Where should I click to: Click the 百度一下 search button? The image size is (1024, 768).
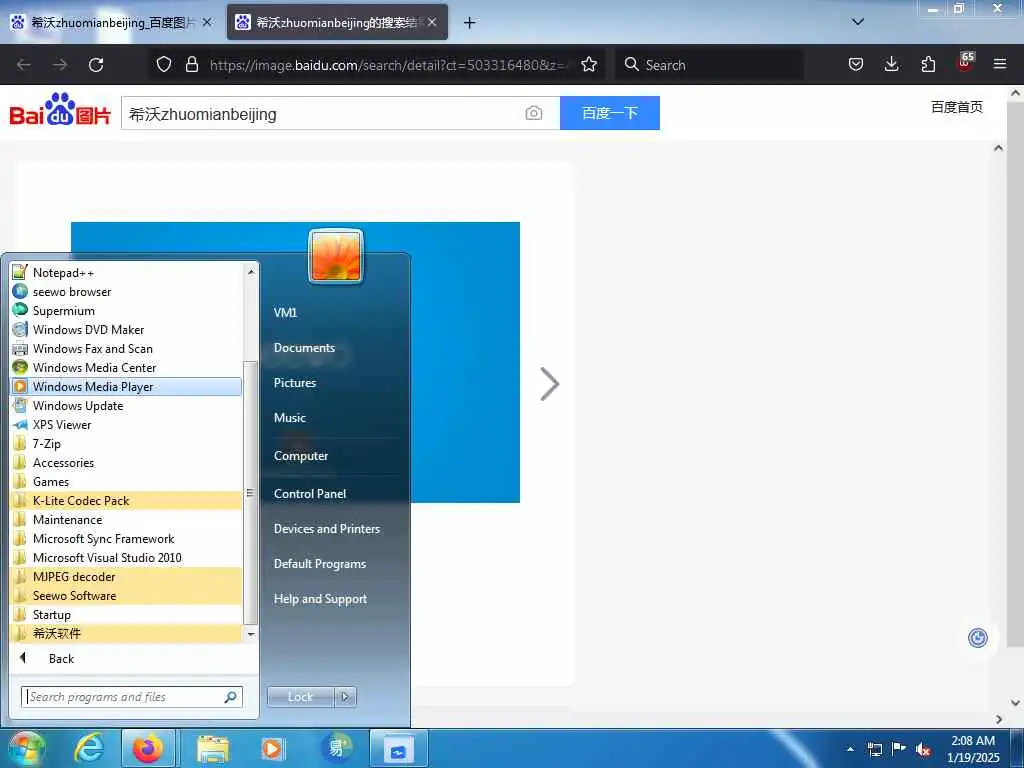610,113
